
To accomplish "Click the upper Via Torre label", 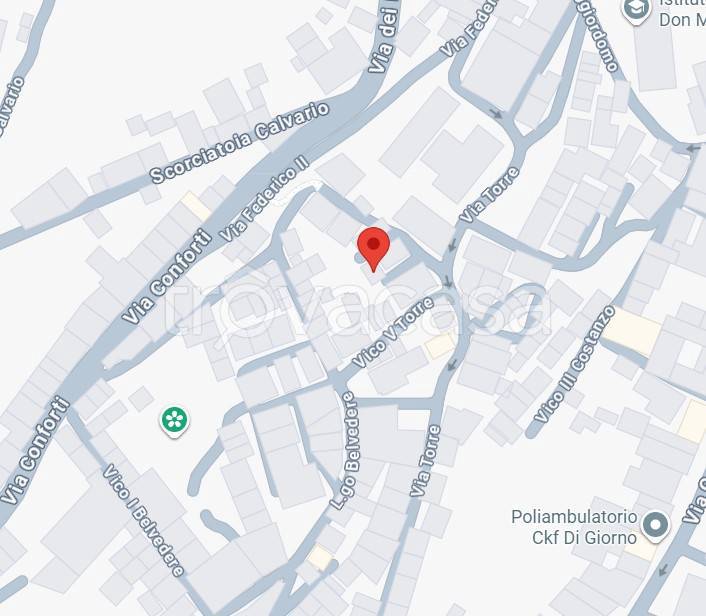I will point(489,195).
